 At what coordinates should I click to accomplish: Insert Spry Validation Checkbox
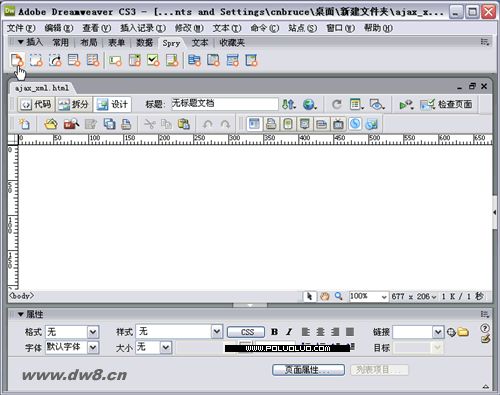153,60
